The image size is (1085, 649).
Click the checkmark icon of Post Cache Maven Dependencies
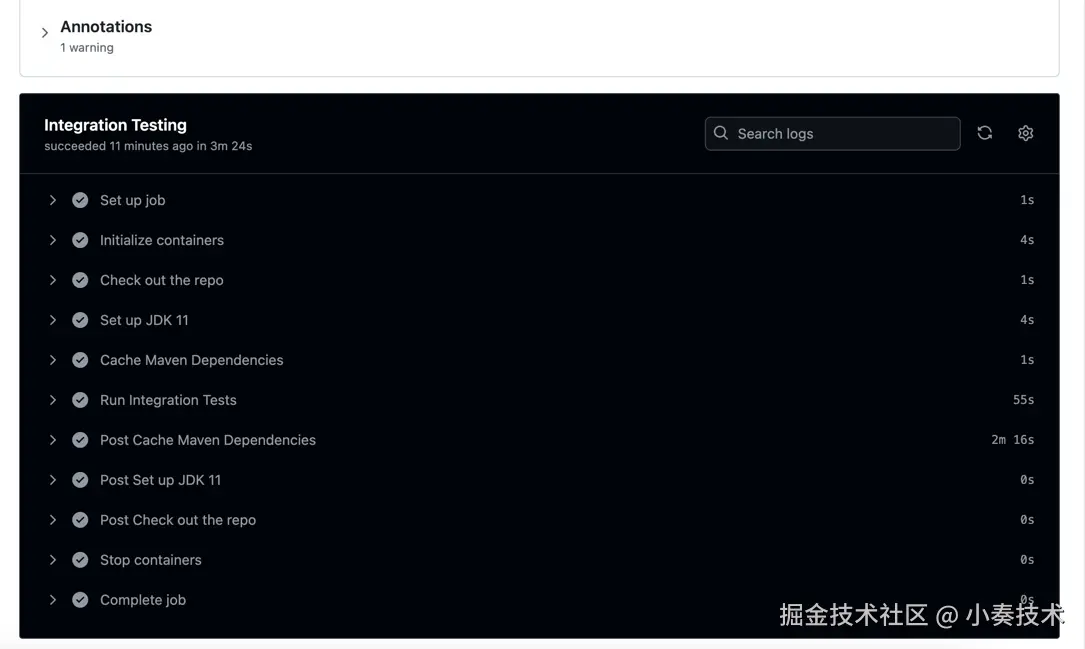click(x=80, y=440)
